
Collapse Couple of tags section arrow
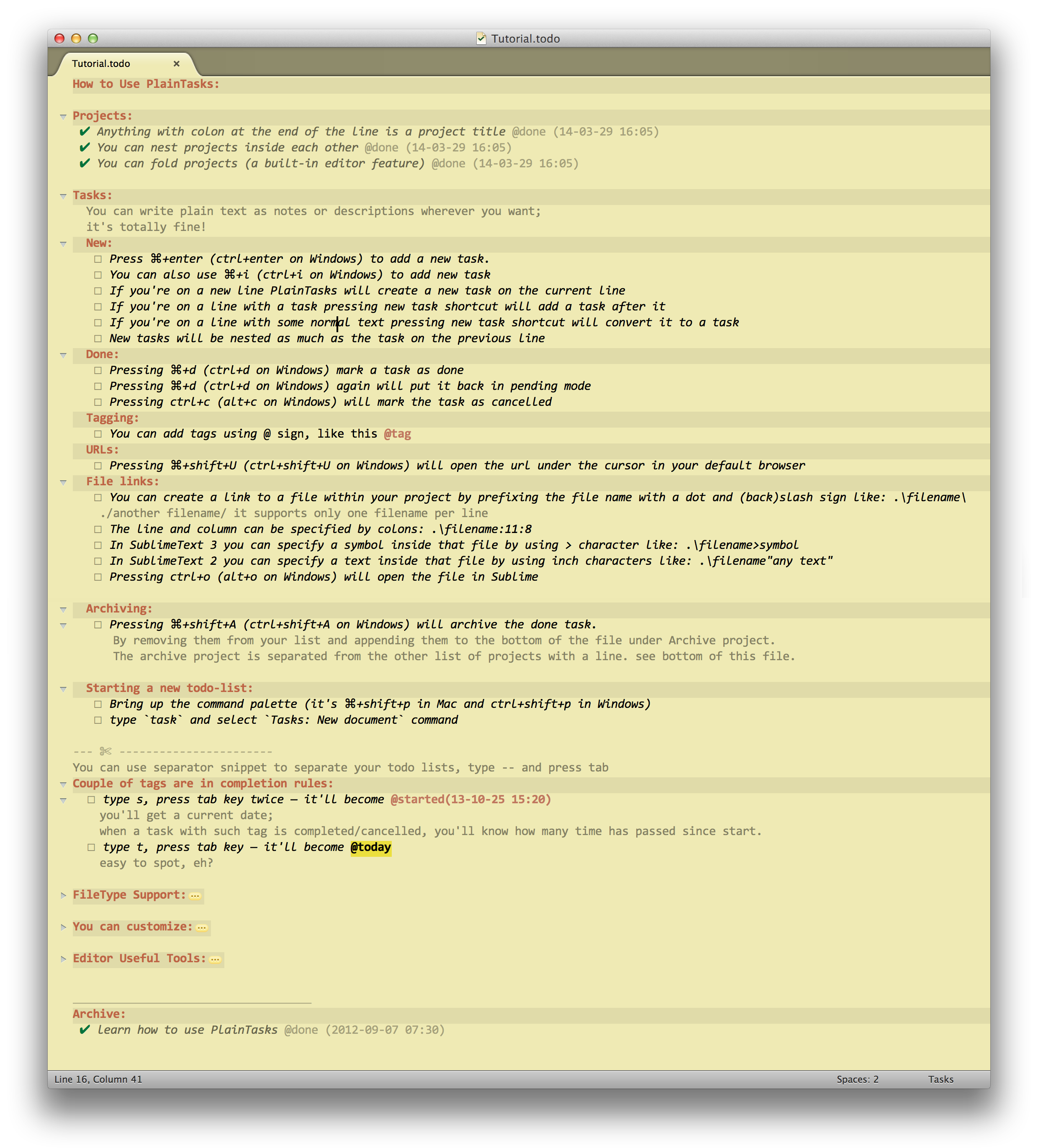[x=63, y=784]
